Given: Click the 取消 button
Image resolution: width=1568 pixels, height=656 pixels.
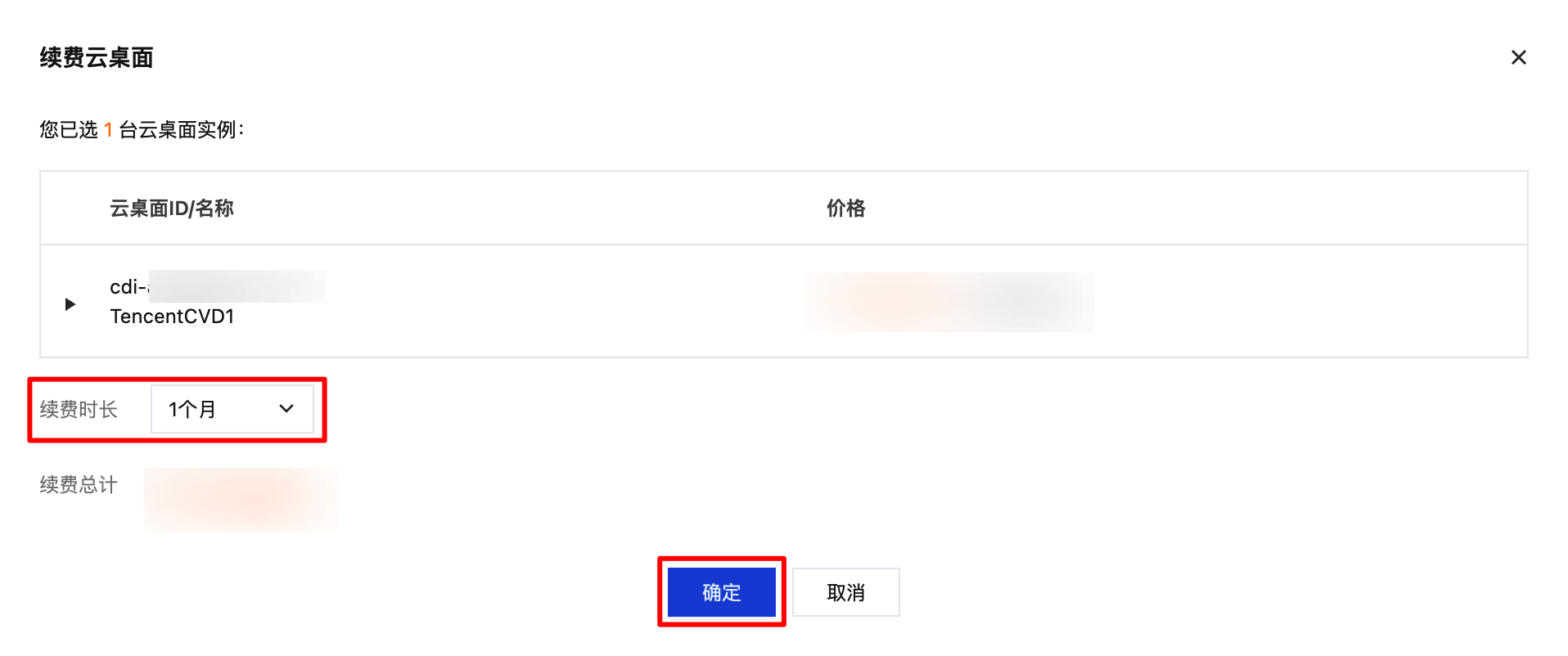Looking at the screenshot, I should point(845,592).
